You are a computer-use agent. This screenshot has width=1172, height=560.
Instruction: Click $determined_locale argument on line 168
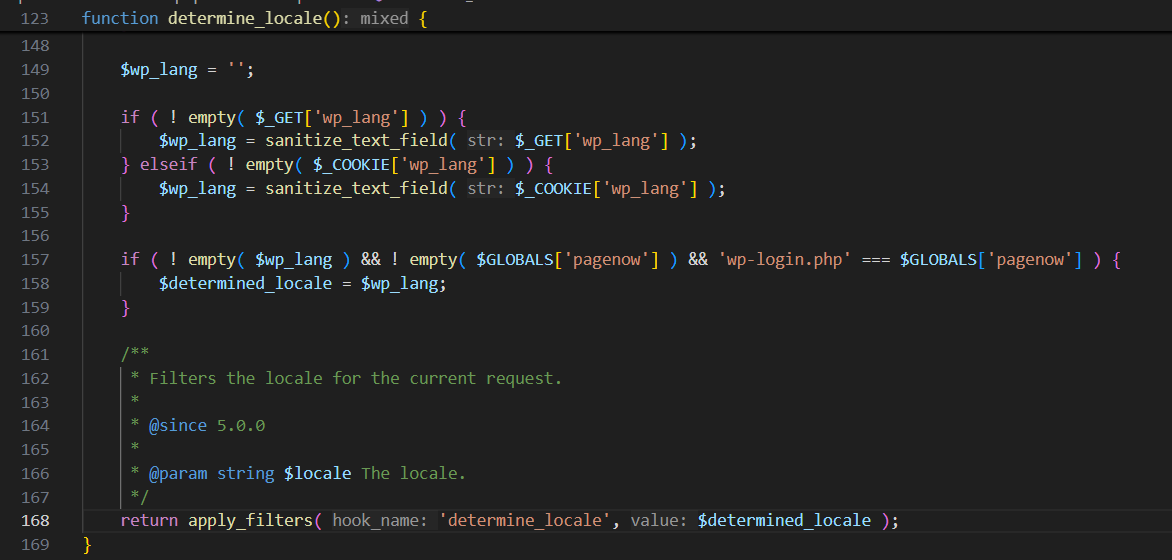[783, 520]
